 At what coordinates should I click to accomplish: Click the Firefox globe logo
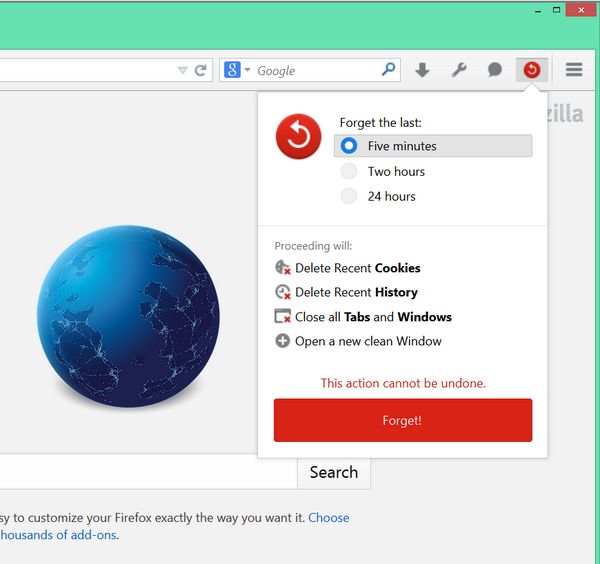click(x=128, y=315)
